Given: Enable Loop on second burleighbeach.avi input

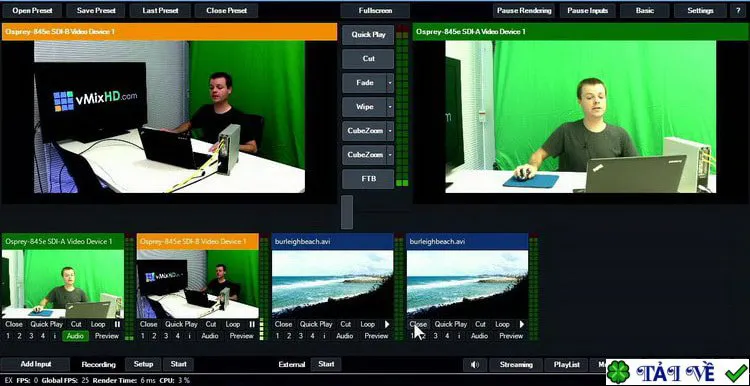Looking at the screenshot, I should pos(503,324).
